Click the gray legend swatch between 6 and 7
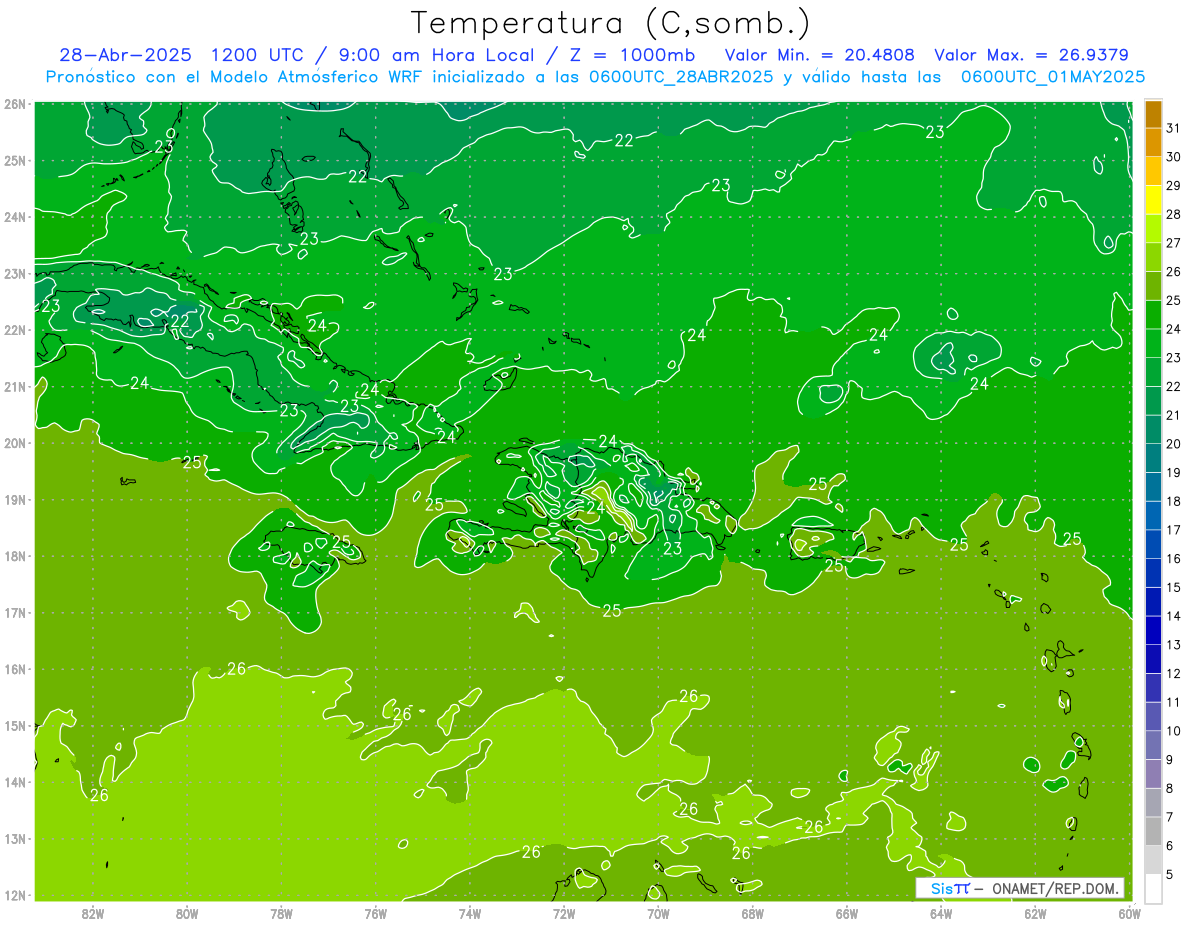Viewport: 1200px width, 927px height. click(x=1153, y=830)
